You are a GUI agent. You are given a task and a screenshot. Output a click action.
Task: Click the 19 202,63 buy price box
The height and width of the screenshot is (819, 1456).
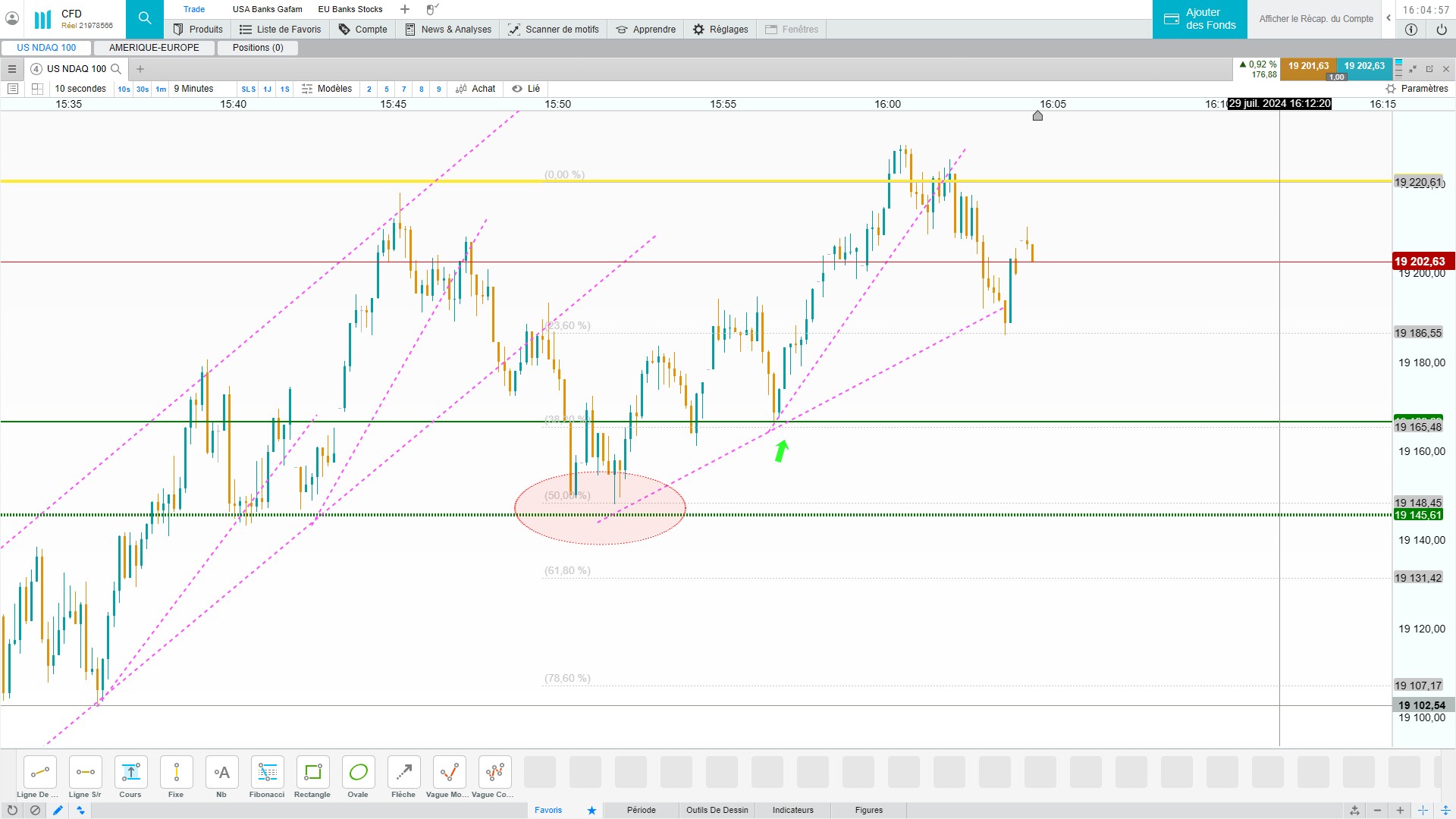[x=1363, y=66]
